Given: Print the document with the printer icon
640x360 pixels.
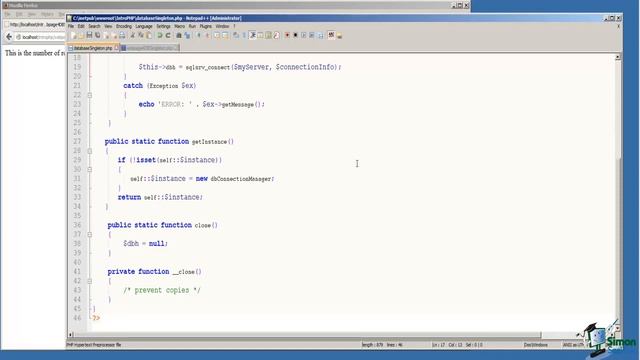Looking at the screenshot, I should [122, 36].
